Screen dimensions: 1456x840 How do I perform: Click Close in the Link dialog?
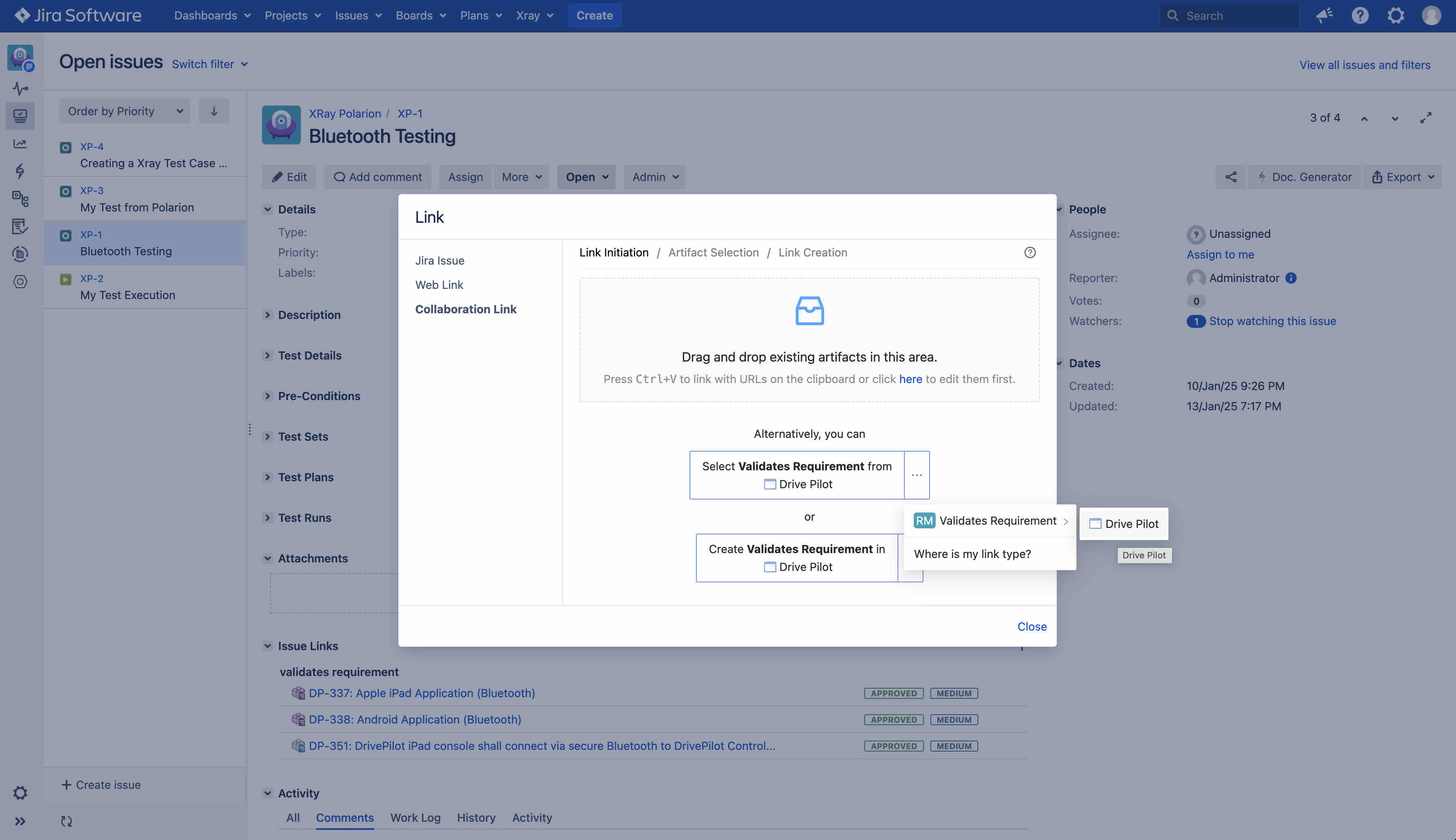[1032, 627]
